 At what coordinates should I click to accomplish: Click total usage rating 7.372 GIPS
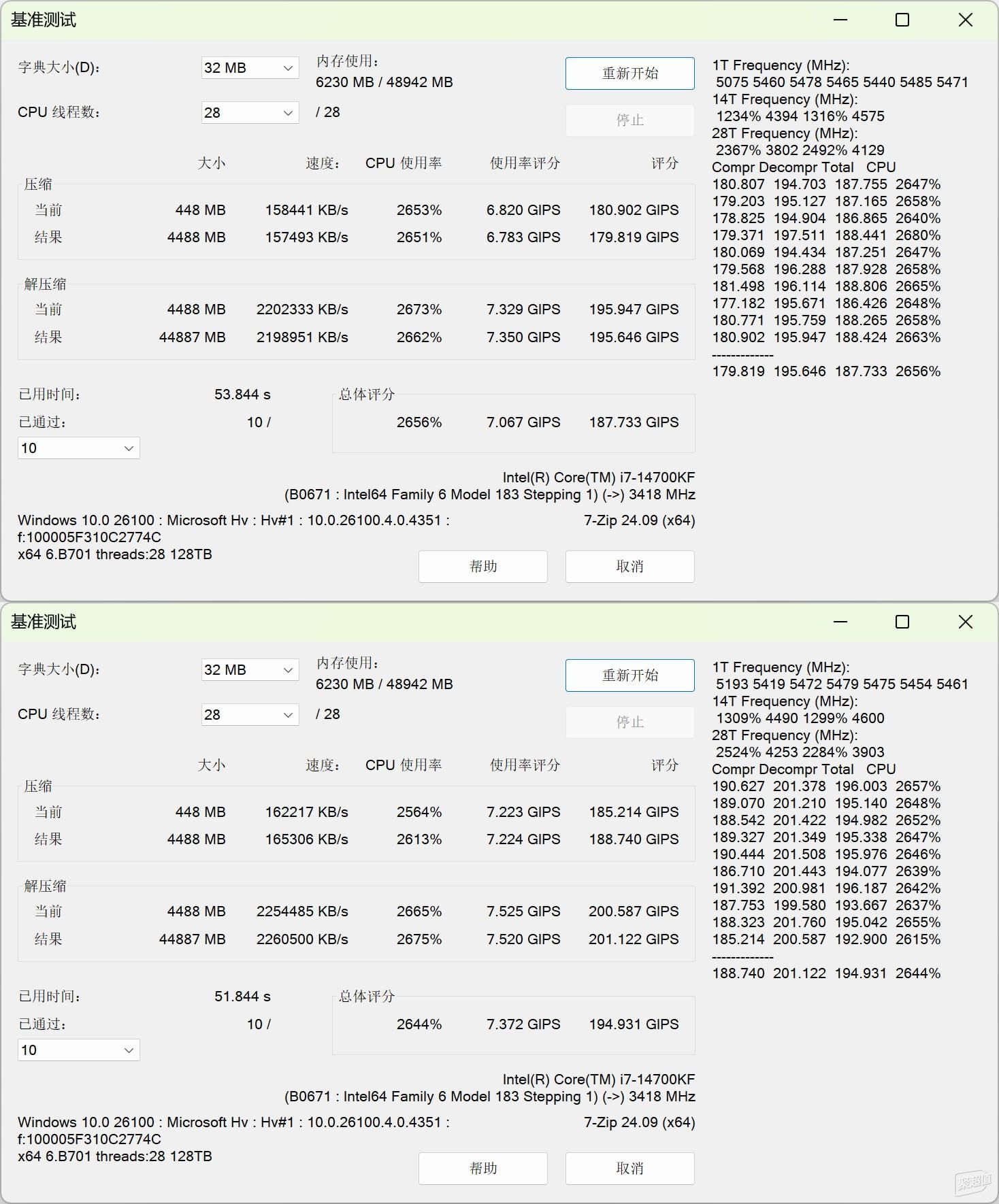click(x=523, y=1024)
